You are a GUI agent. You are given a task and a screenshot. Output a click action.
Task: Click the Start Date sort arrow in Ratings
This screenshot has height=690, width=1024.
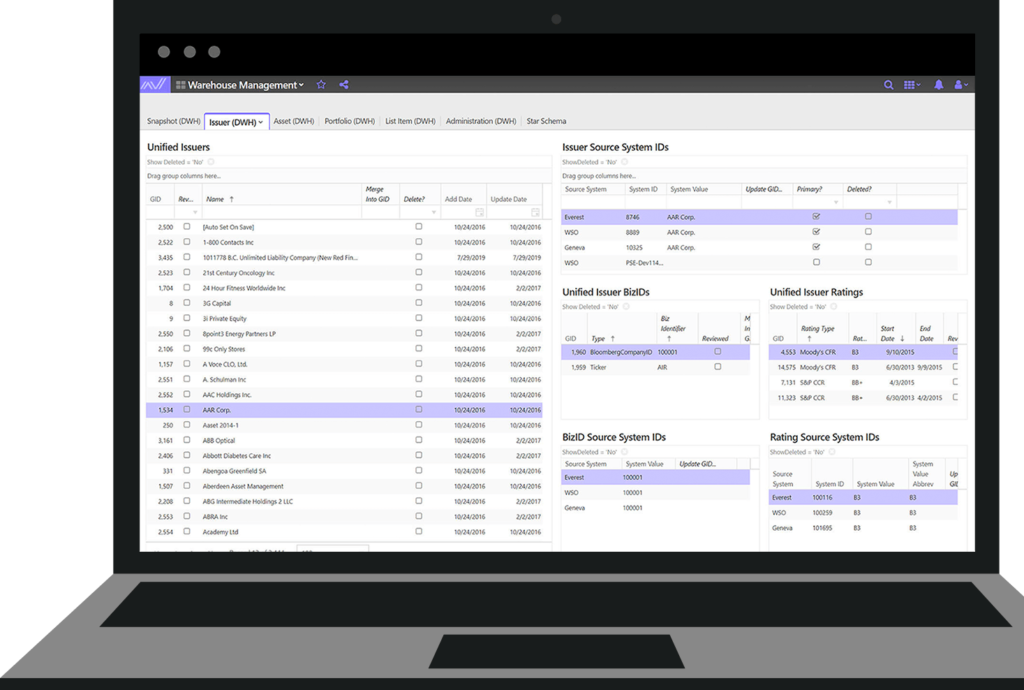click(902, 339)
